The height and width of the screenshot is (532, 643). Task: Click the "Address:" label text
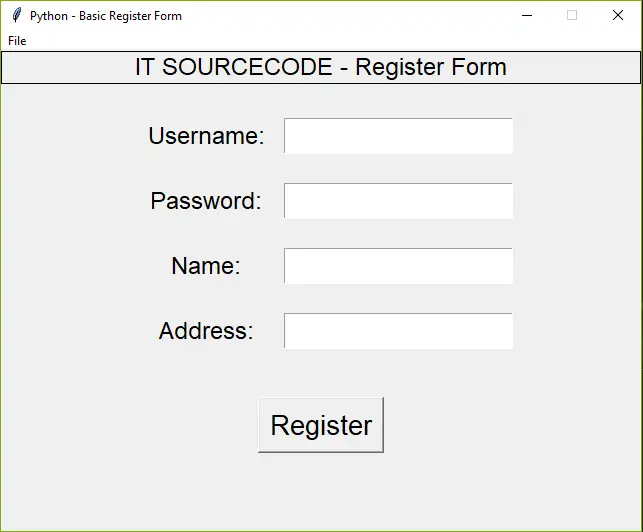click(206, 331)
